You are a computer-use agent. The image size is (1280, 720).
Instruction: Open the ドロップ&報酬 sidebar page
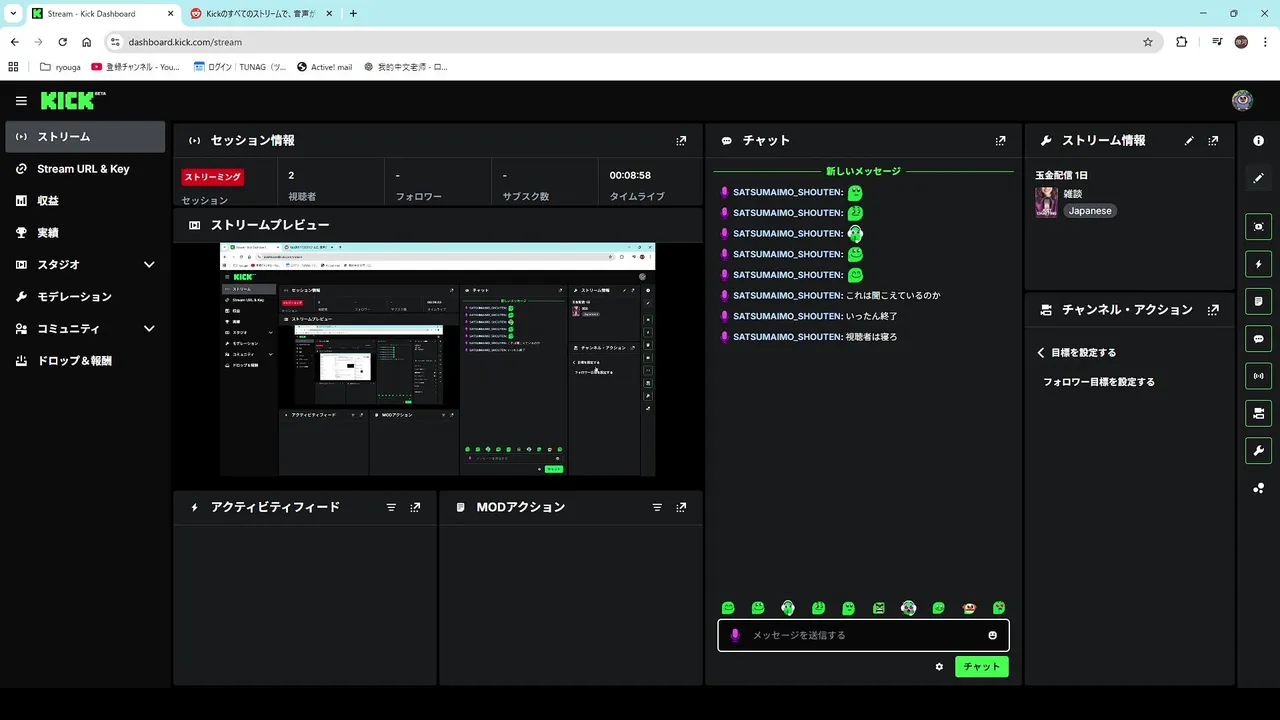click(85, 361)
